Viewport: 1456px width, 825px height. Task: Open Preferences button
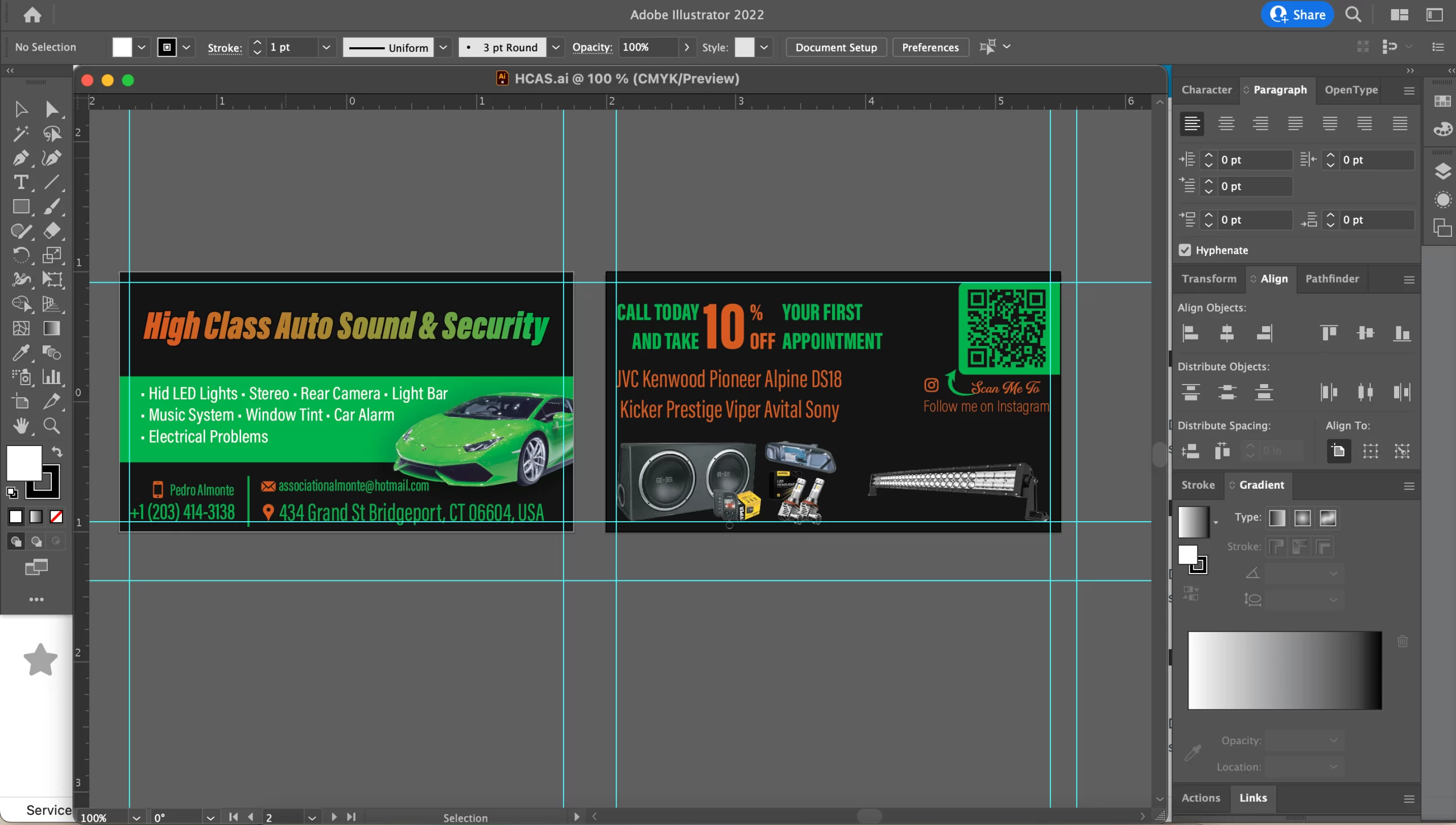(930, 47)
